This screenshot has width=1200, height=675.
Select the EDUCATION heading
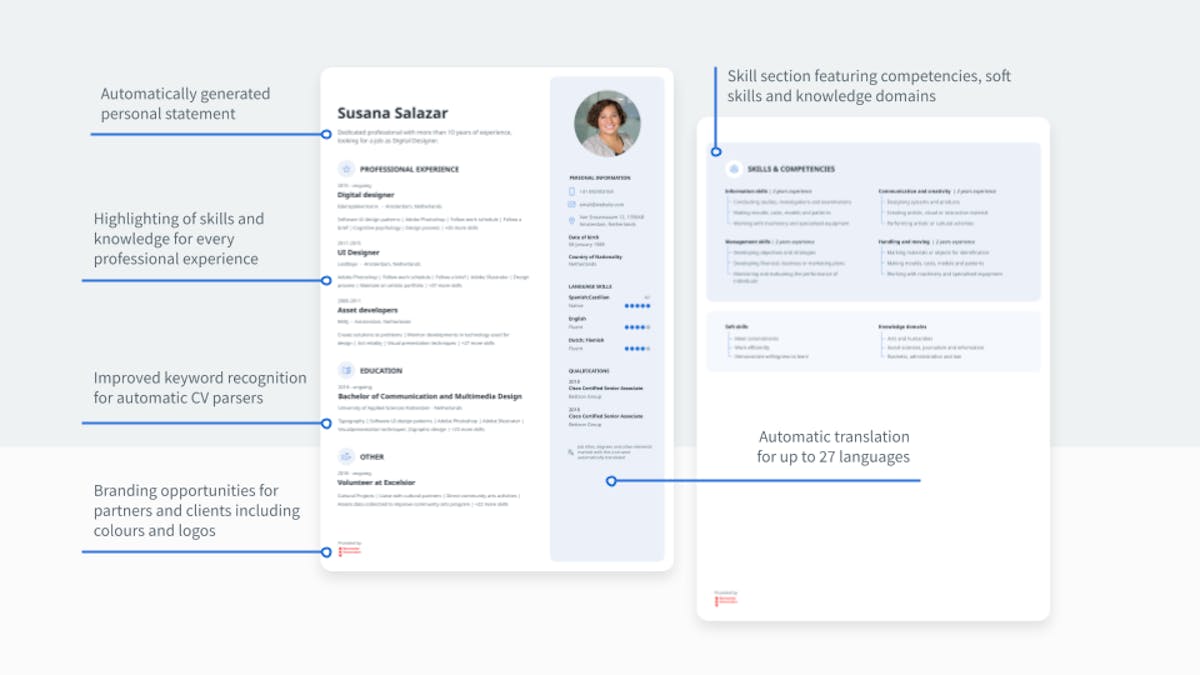click(x=381, y=370)
